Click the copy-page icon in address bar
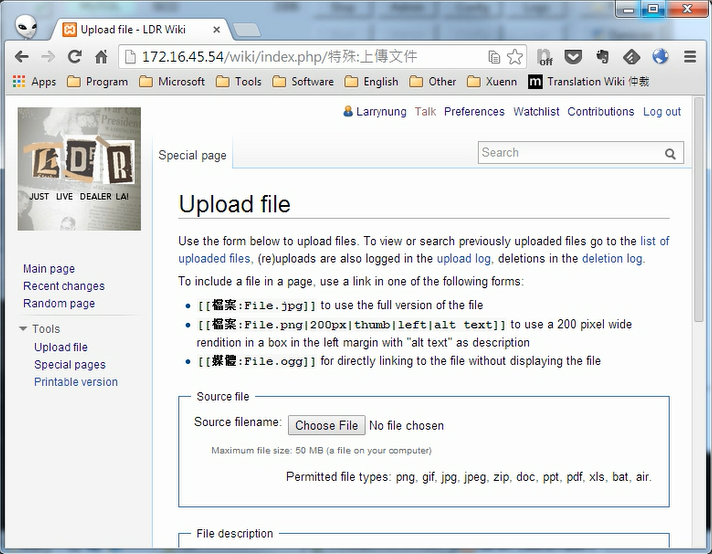Screen dimensions: 712x554 pos(494,57)
